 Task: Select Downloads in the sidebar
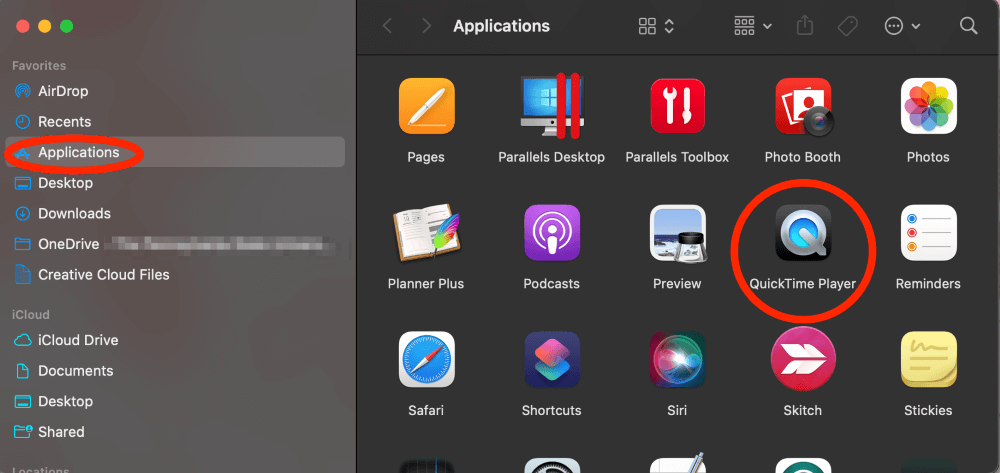(74, 213)
